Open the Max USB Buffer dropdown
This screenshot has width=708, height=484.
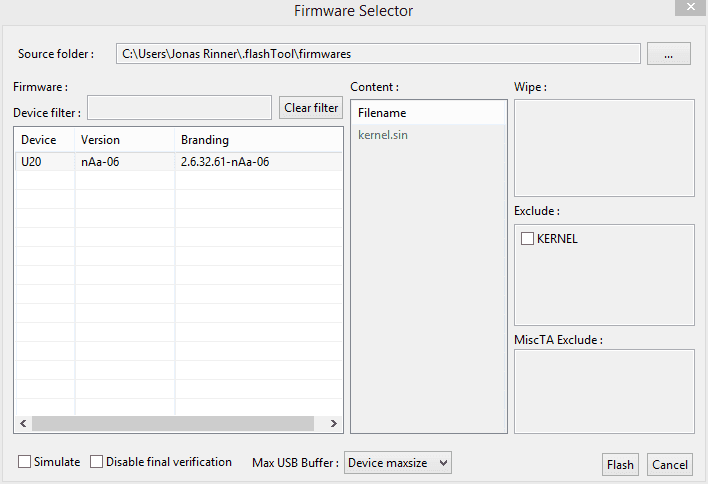point(398,463)
